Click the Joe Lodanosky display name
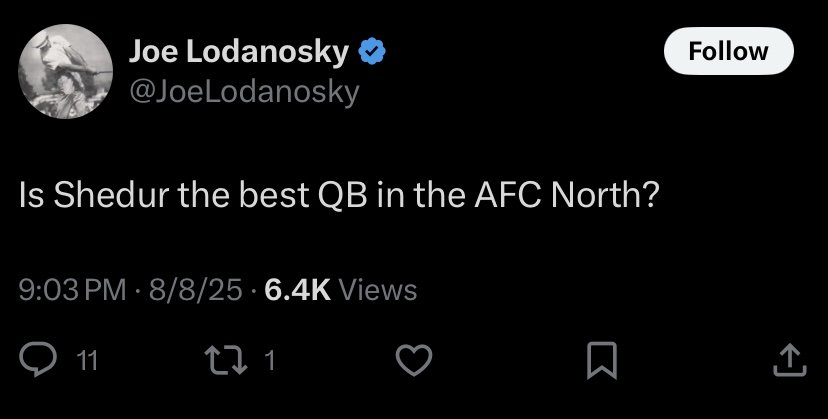This screenshot has height=419, width=828. coord(239,52)
